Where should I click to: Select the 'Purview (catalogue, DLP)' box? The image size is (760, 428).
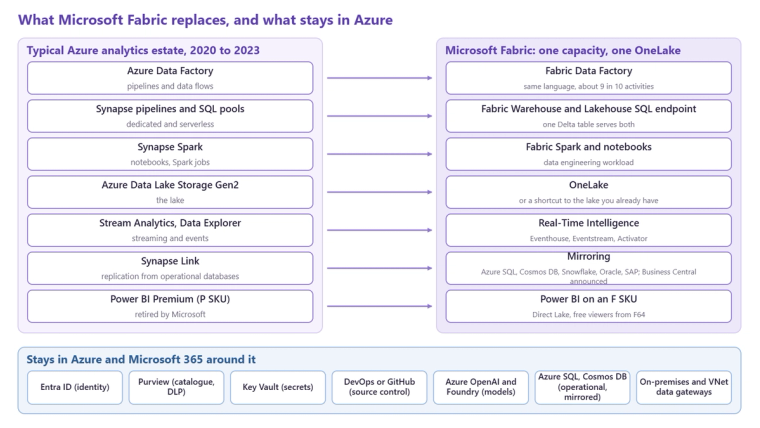(176, 387)
